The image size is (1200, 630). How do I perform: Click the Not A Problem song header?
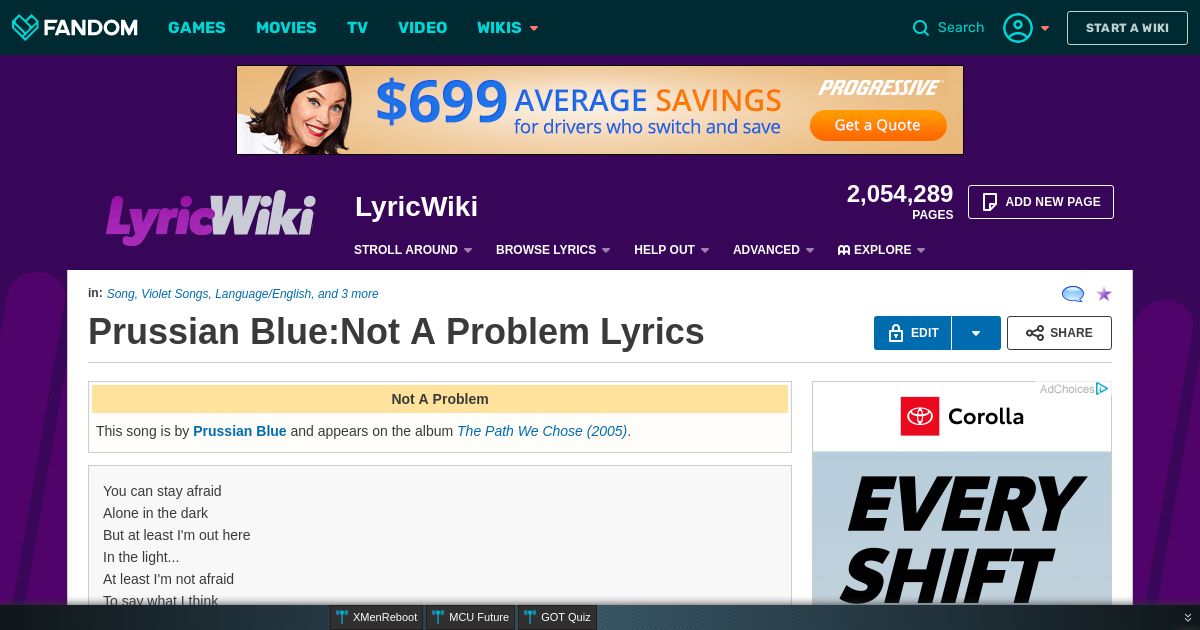pyautogui.click(x=440, y=399)
